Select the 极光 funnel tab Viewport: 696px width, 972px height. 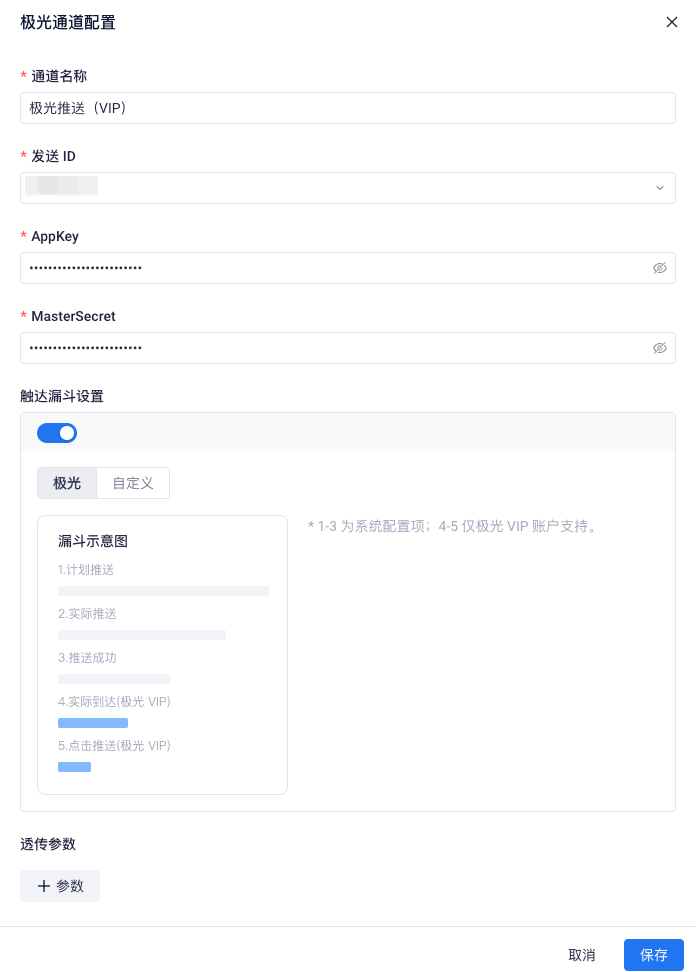(67, 483)
